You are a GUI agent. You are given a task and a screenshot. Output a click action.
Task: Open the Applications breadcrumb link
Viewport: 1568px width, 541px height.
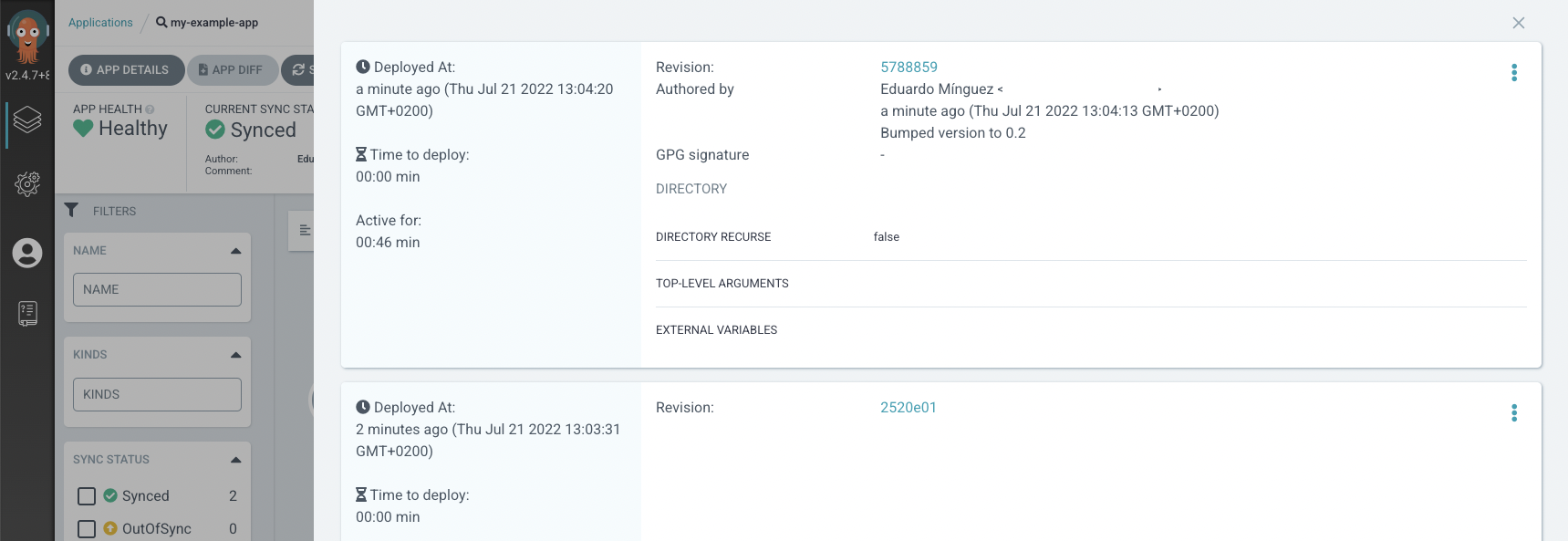pyautogui.click(x=99, y=22)
